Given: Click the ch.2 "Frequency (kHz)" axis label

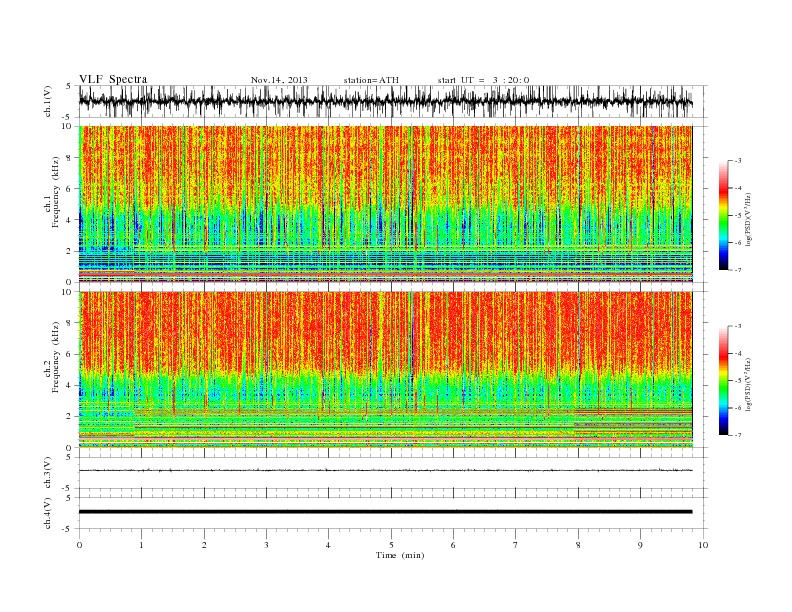Looking at the screenshot, I should click(56, 358).
